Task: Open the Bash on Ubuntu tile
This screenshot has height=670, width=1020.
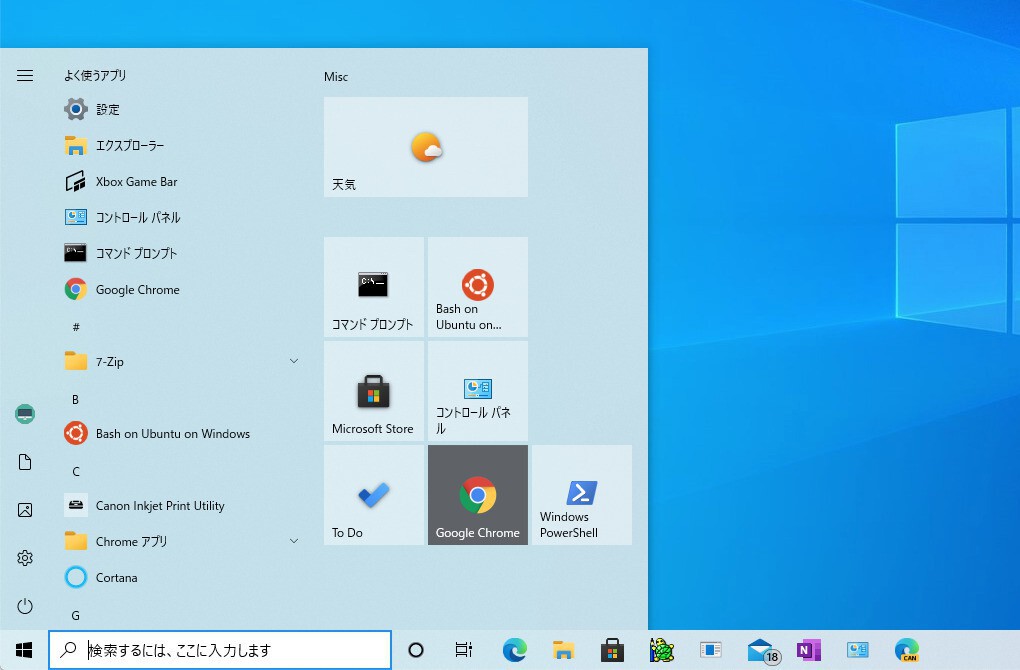Action: (x=477, y=287)
